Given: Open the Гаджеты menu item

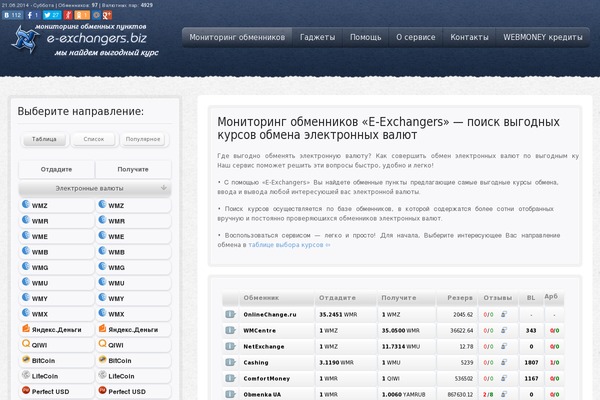Looking at the screenshot, I should click(317, 38).
